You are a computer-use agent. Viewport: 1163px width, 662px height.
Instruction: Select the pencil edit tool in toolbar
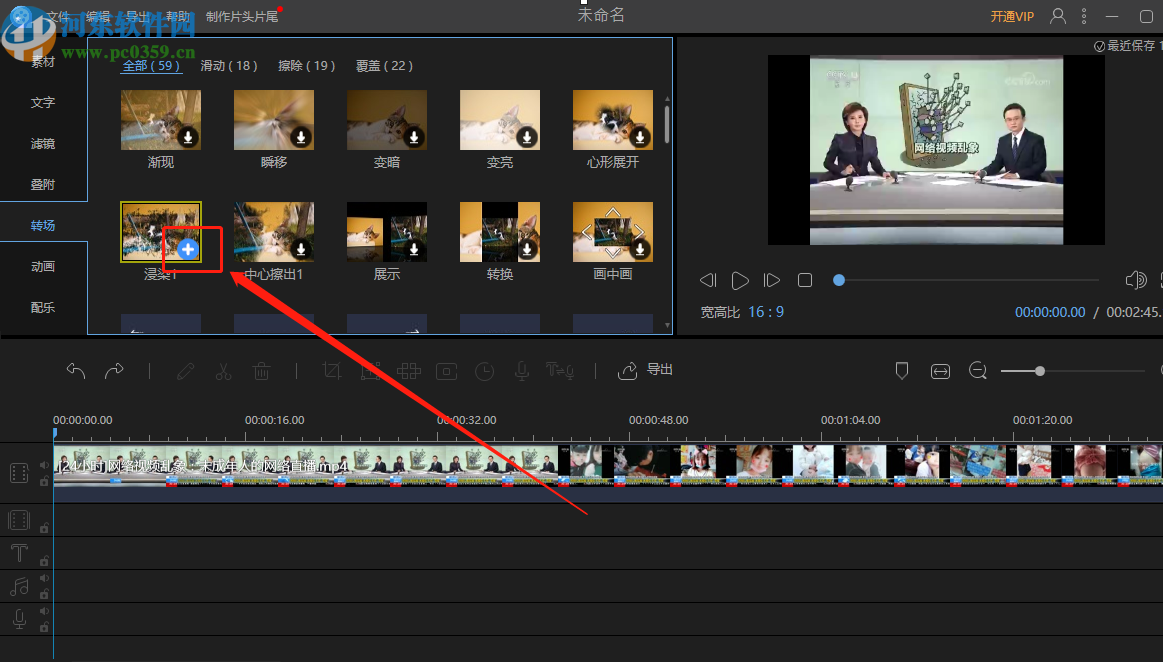[x=185, y=371]
